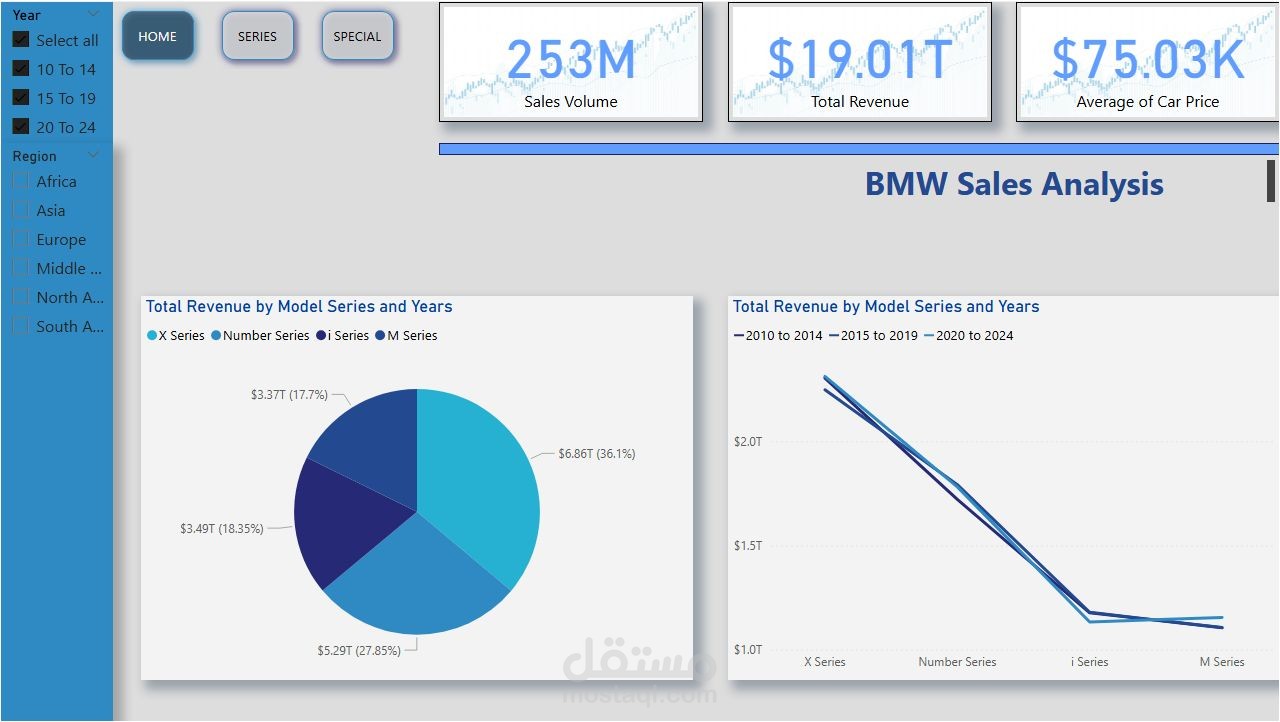
Task: Click the X Series label on the line chart x-axis
Action: tap(825, 662)
